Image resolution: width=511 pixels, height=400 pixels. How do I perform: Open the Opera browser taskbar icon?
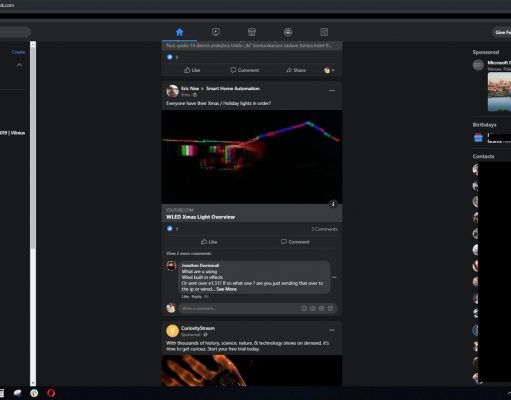[51, 393]
